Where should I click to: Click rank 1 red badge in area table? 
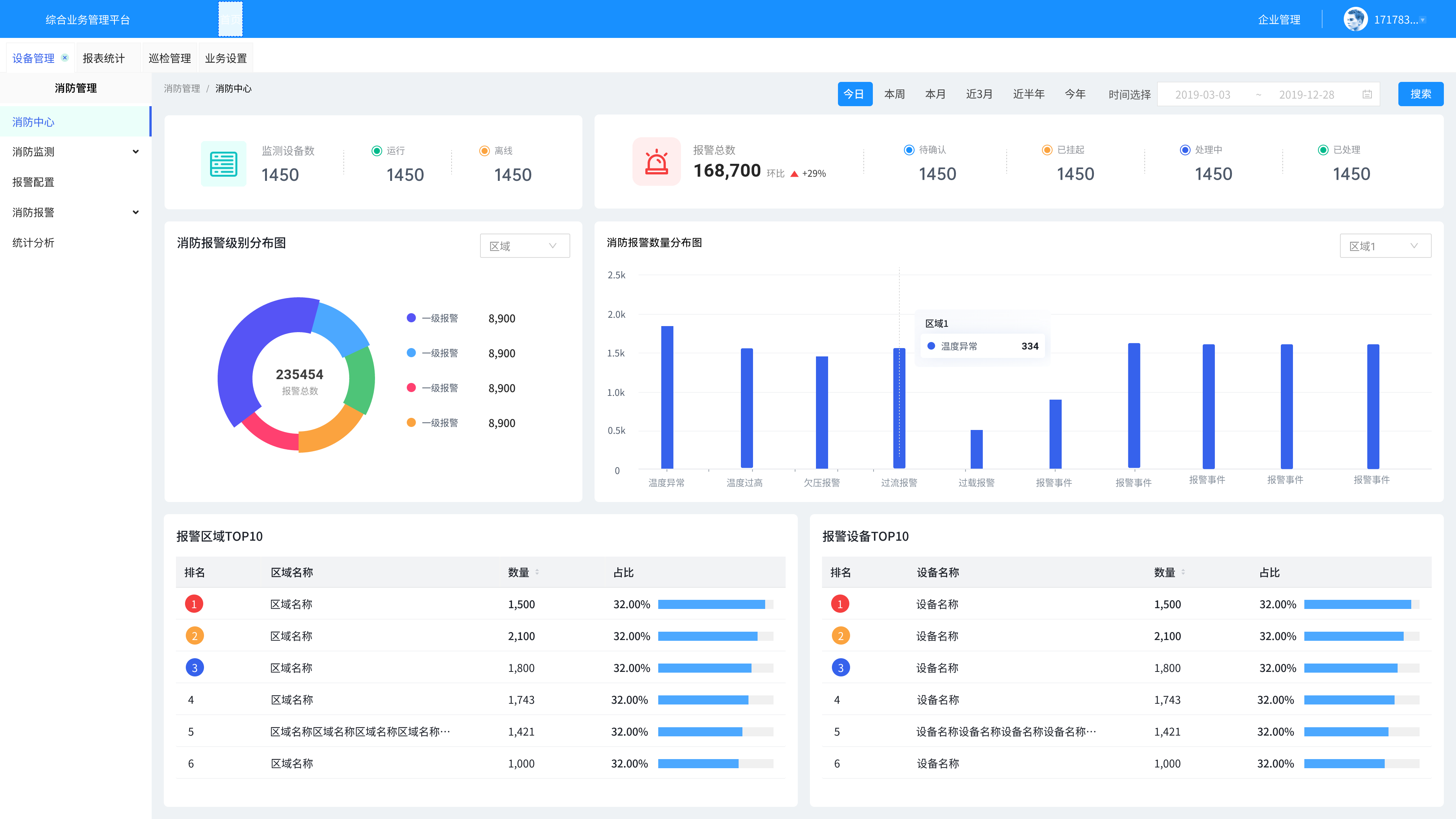coord(194,604)
